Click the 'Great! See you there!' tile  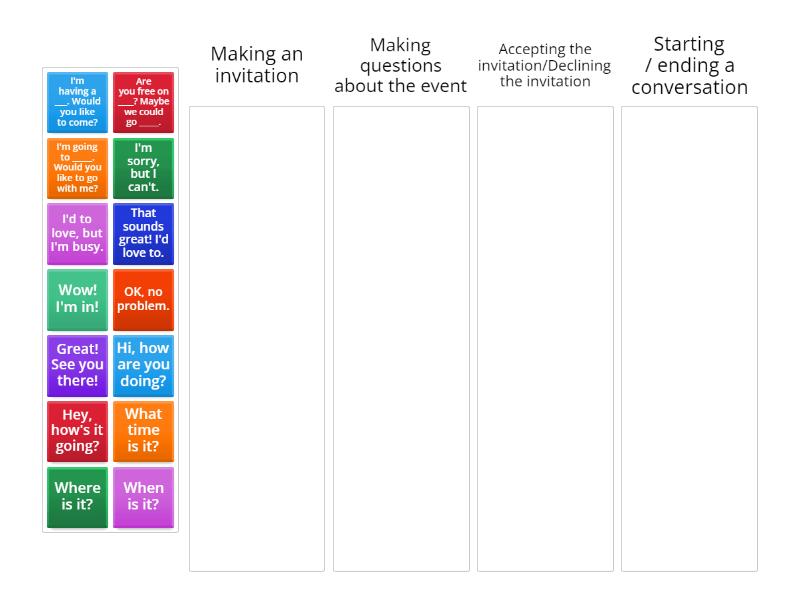click(76, 364)
